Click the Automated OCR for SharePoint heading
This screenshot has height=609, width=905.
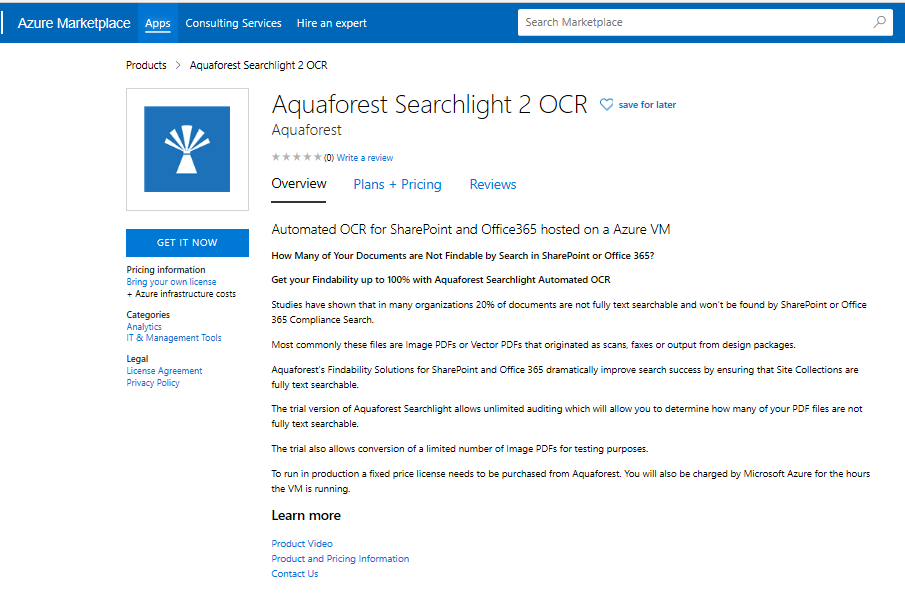click(471, 230)
